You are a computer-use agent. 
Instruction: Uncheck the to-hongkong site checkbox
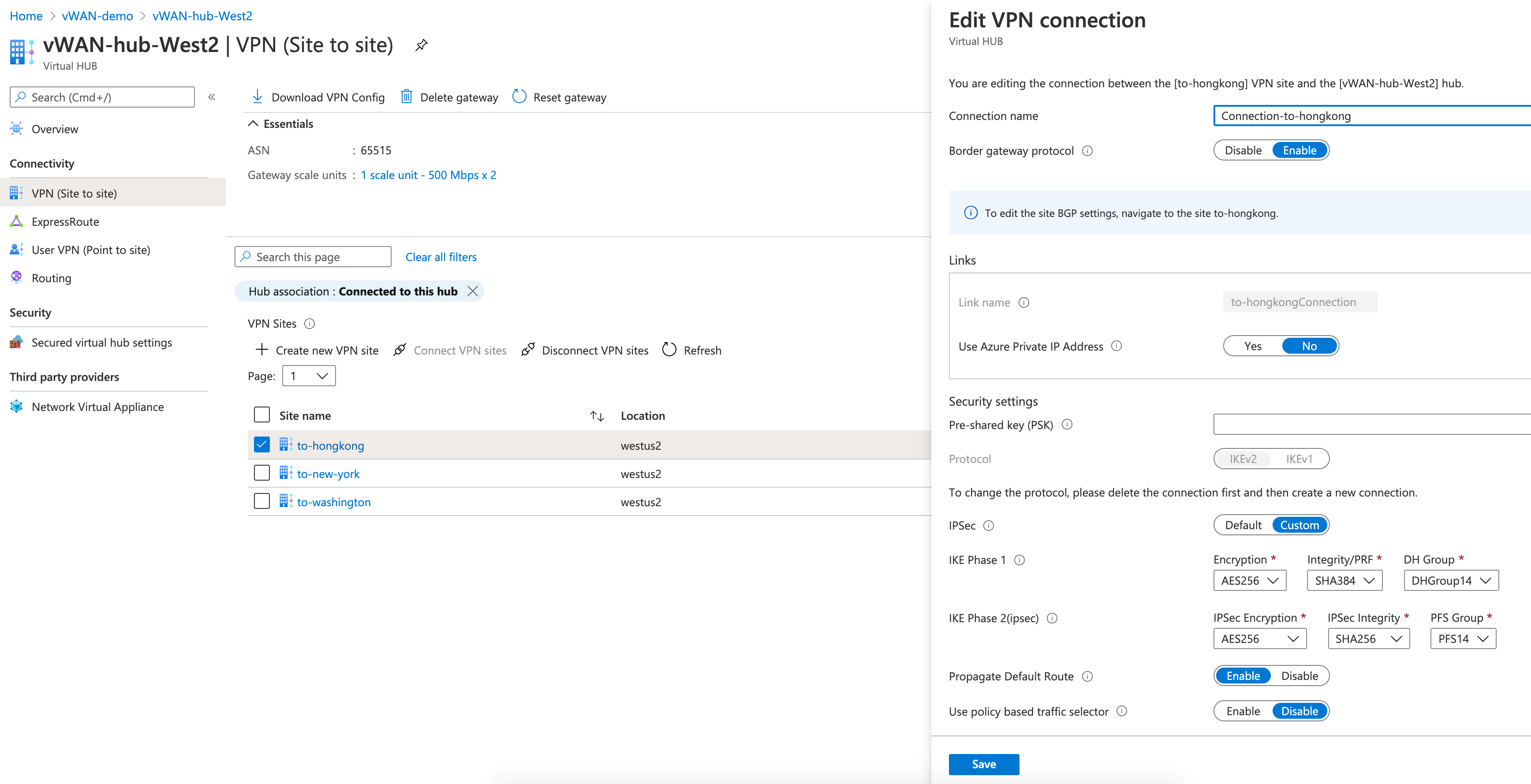point(261,444)
